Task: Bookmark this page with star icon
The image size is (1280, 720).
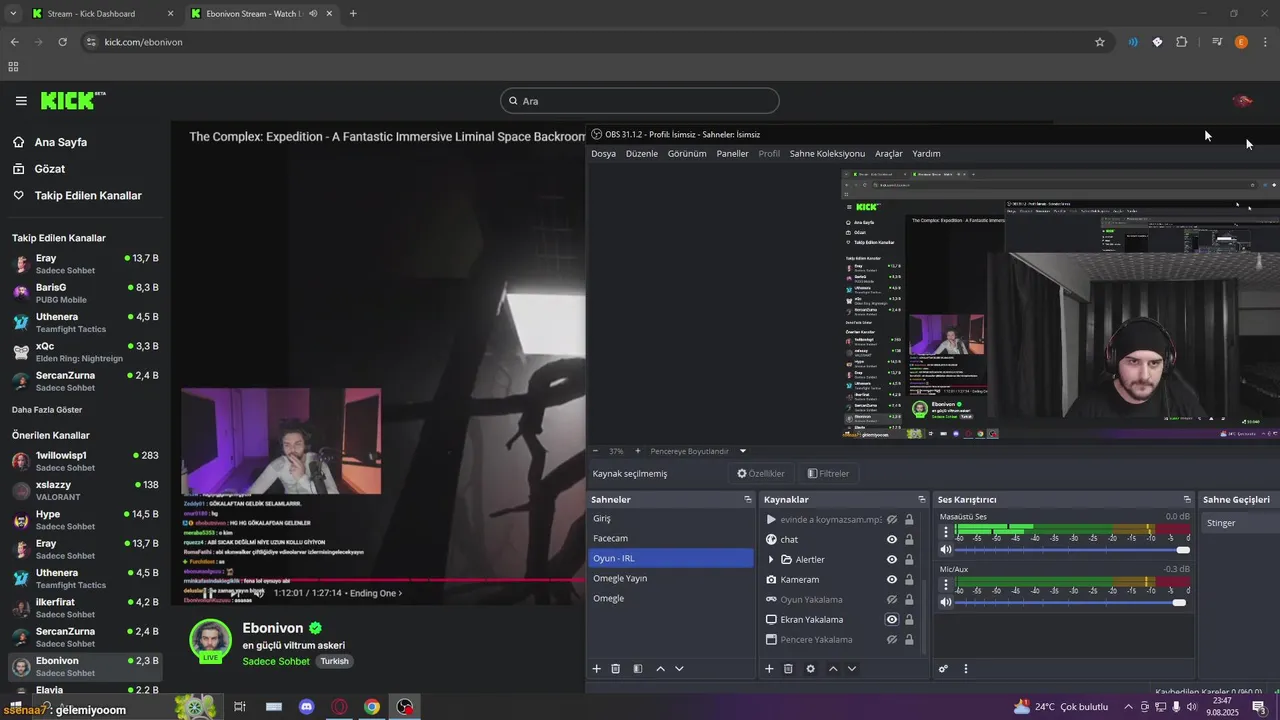Action: click(x=1100, y=42)
